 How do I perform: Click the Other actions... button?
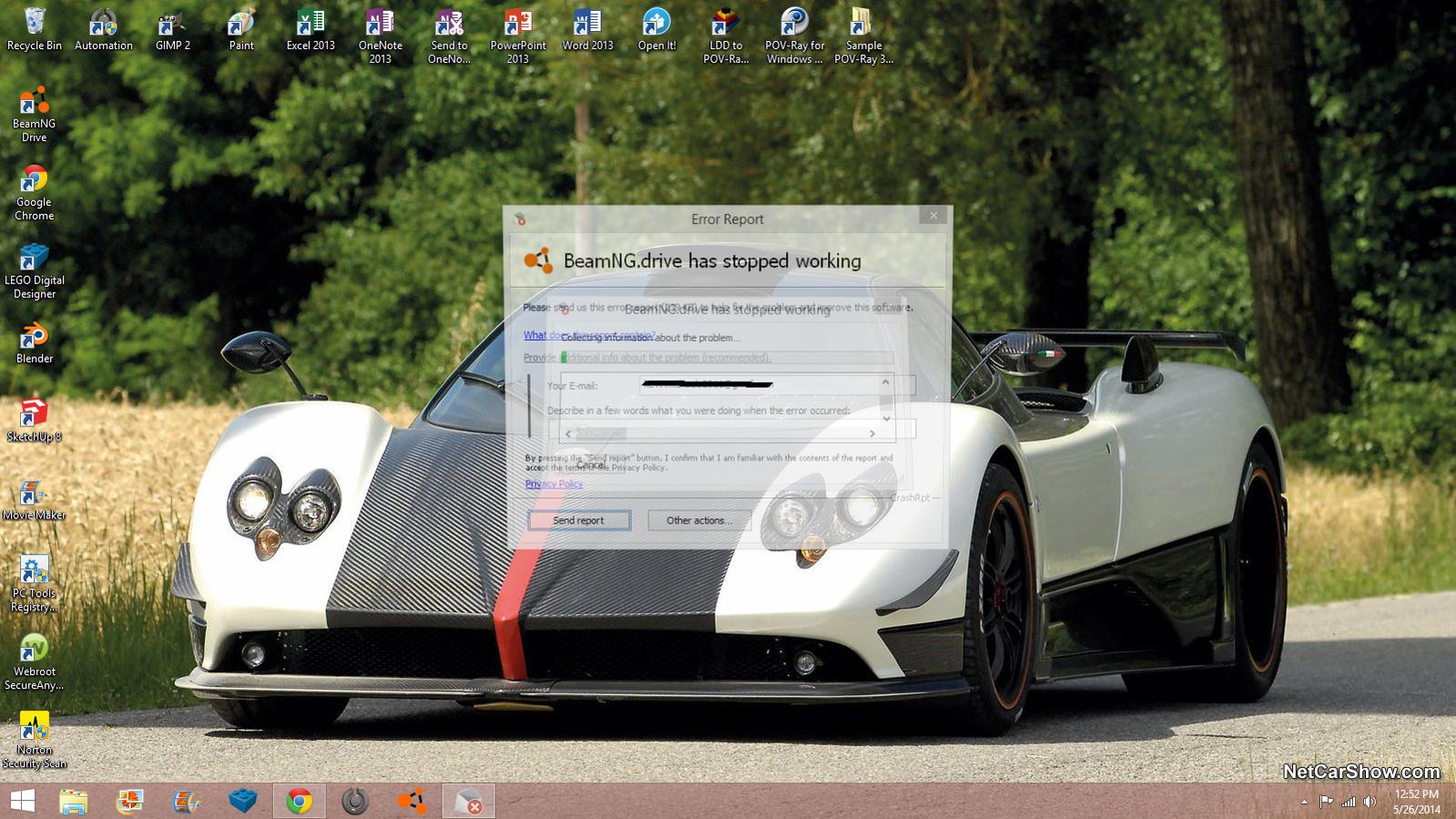tap(699, 520)
